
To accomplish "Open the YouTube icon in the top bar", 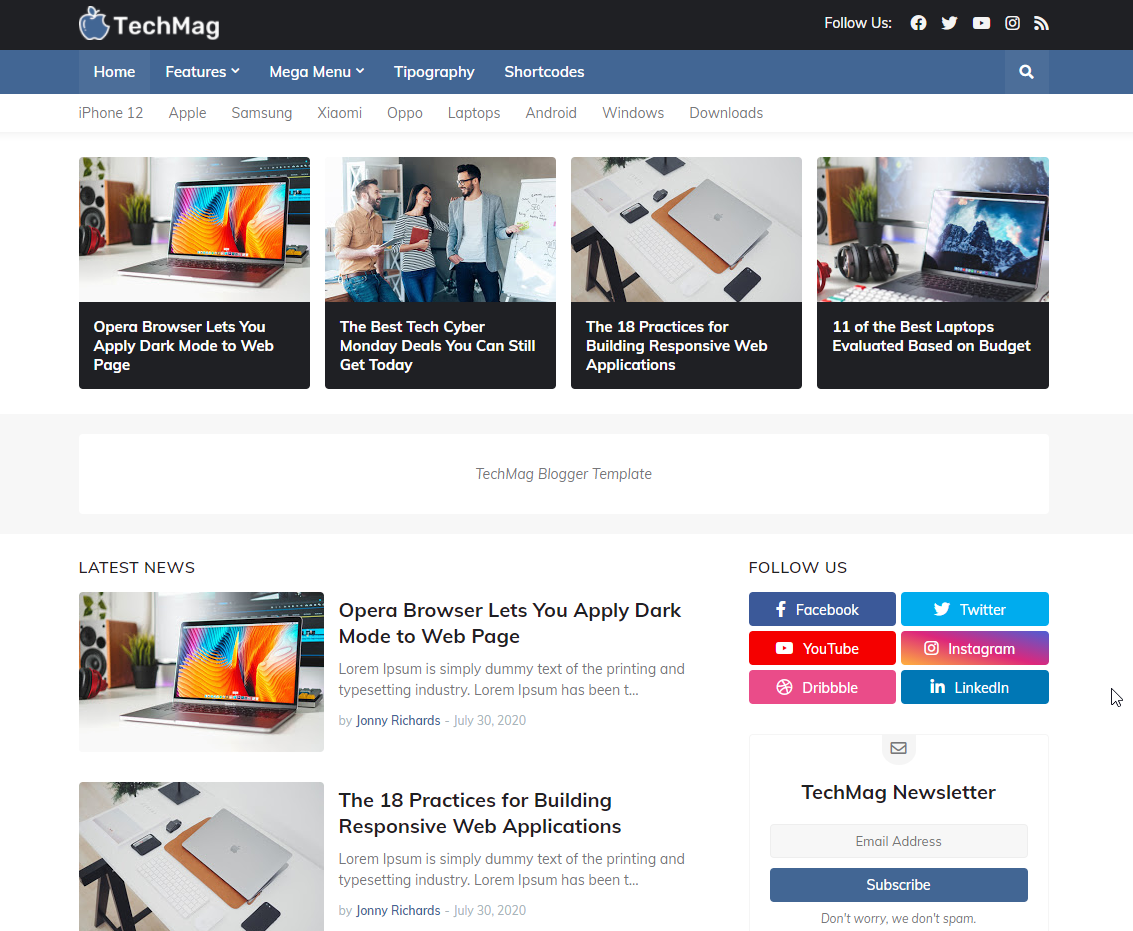I will [981, 23].
